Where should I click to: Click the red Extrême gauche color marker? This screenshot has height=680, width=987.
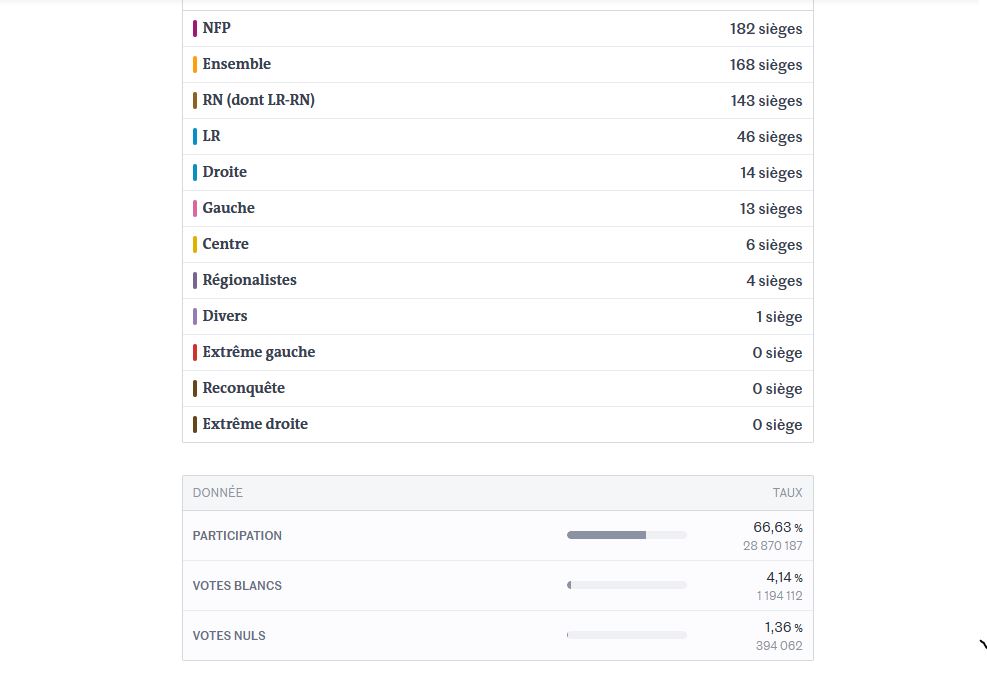[x=195, y=353]
